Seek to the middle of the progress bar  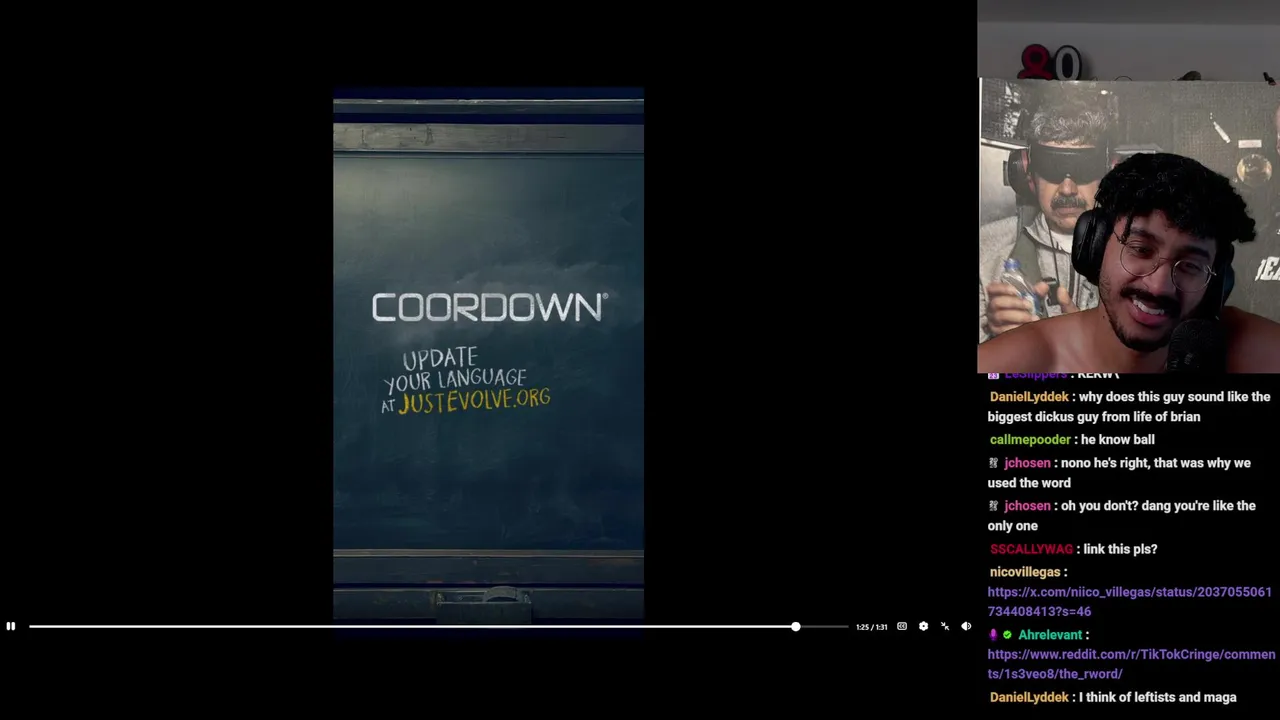coord(439,627)
